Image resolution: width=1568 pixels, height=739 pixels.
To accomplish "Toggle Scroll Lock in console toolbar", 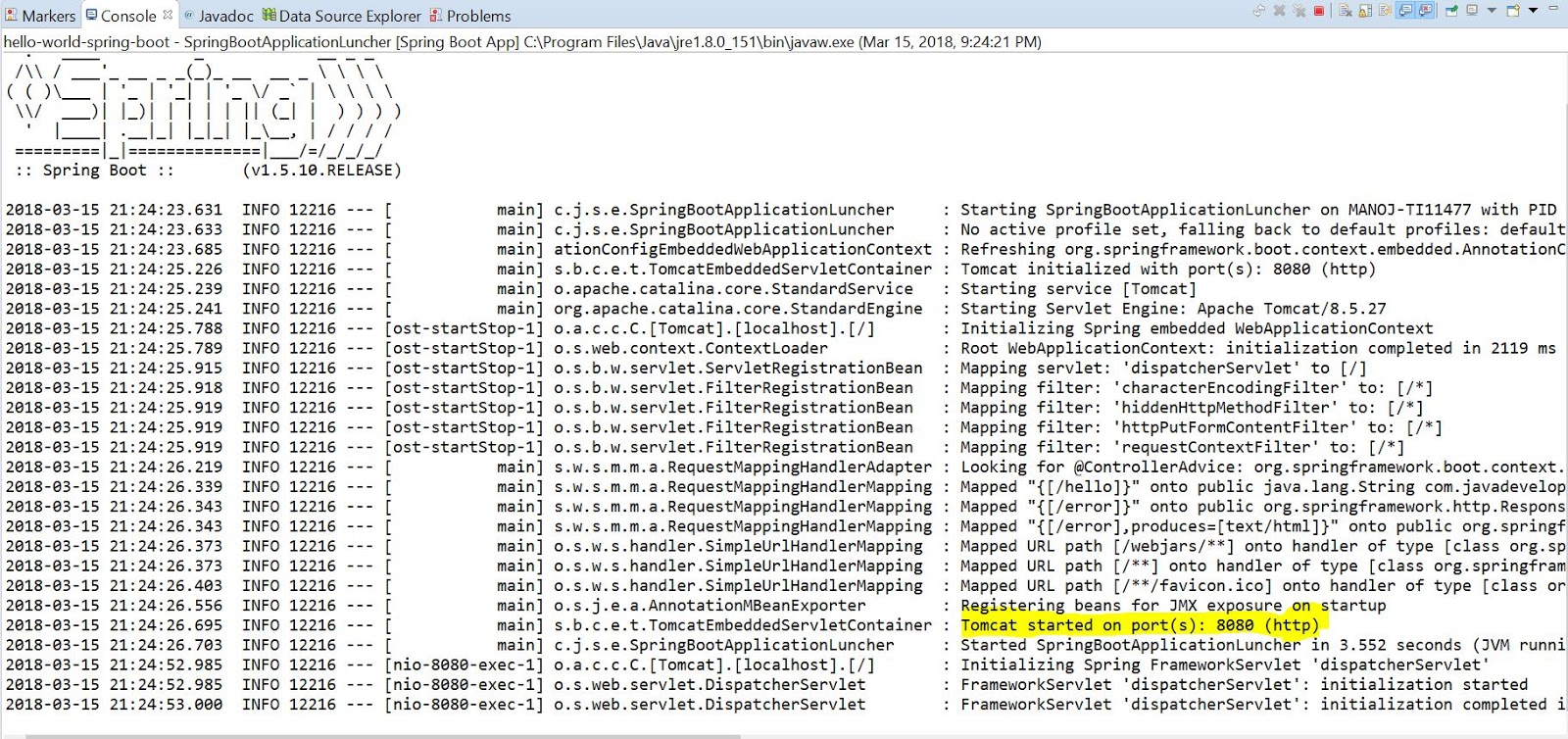I will pos(1365,11).
